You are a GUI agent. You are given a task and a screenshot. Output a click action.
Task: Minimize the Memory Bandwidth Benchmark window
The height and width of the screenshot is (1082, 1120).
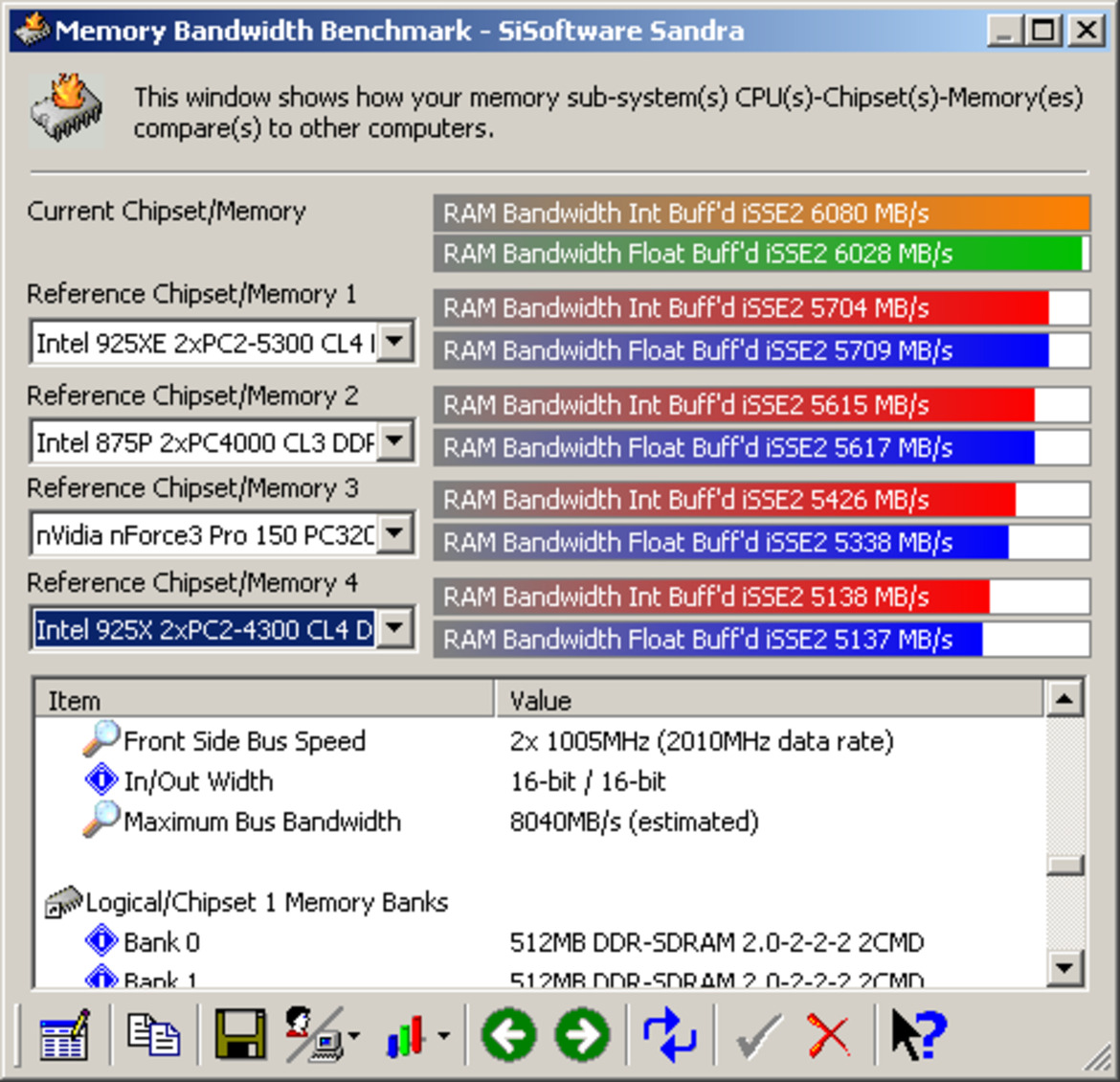[1005, 30]
